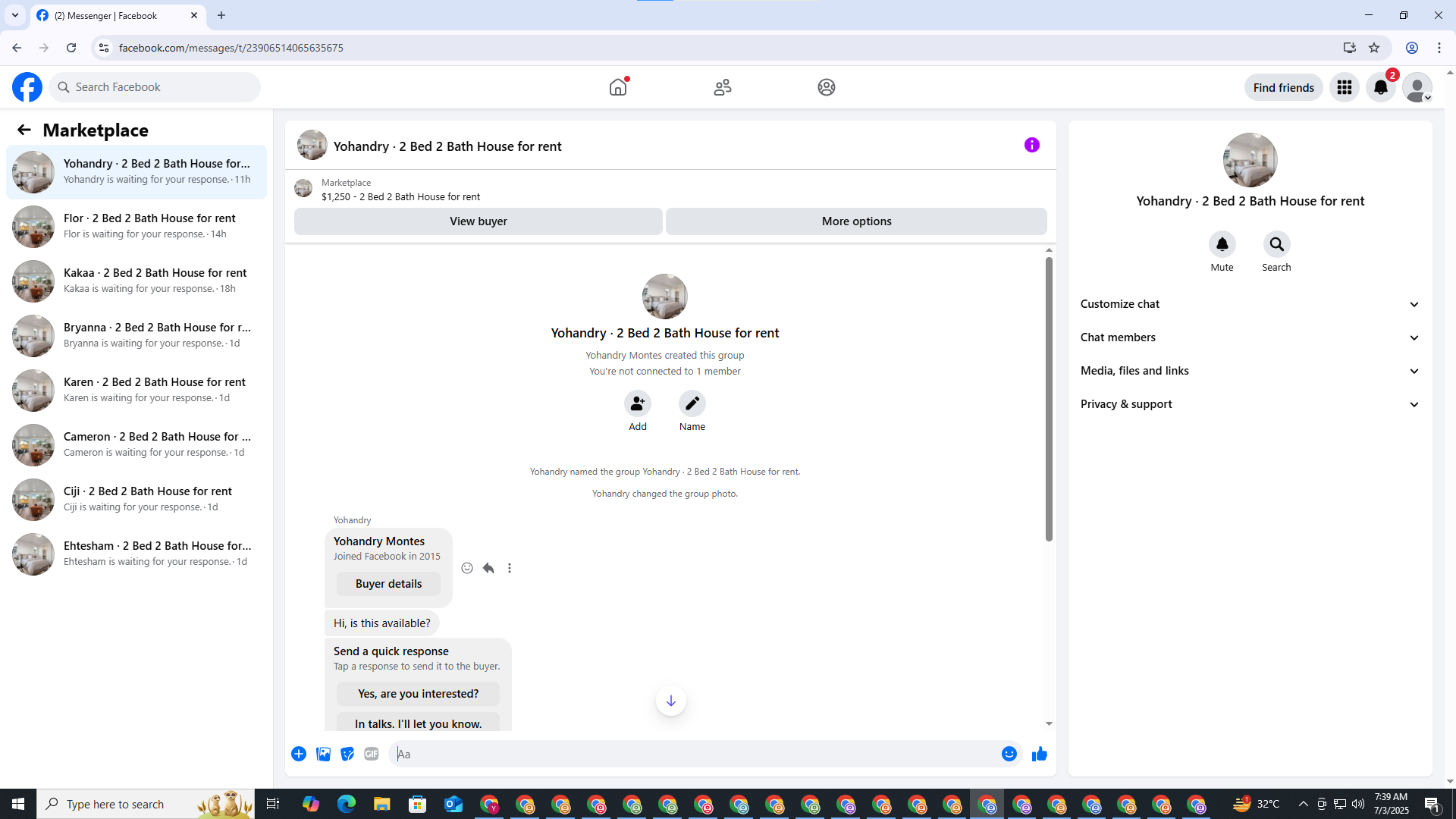Mute this chat with the bell icon
This screenshot has height=819, width=1456.
pos(1222,244)
